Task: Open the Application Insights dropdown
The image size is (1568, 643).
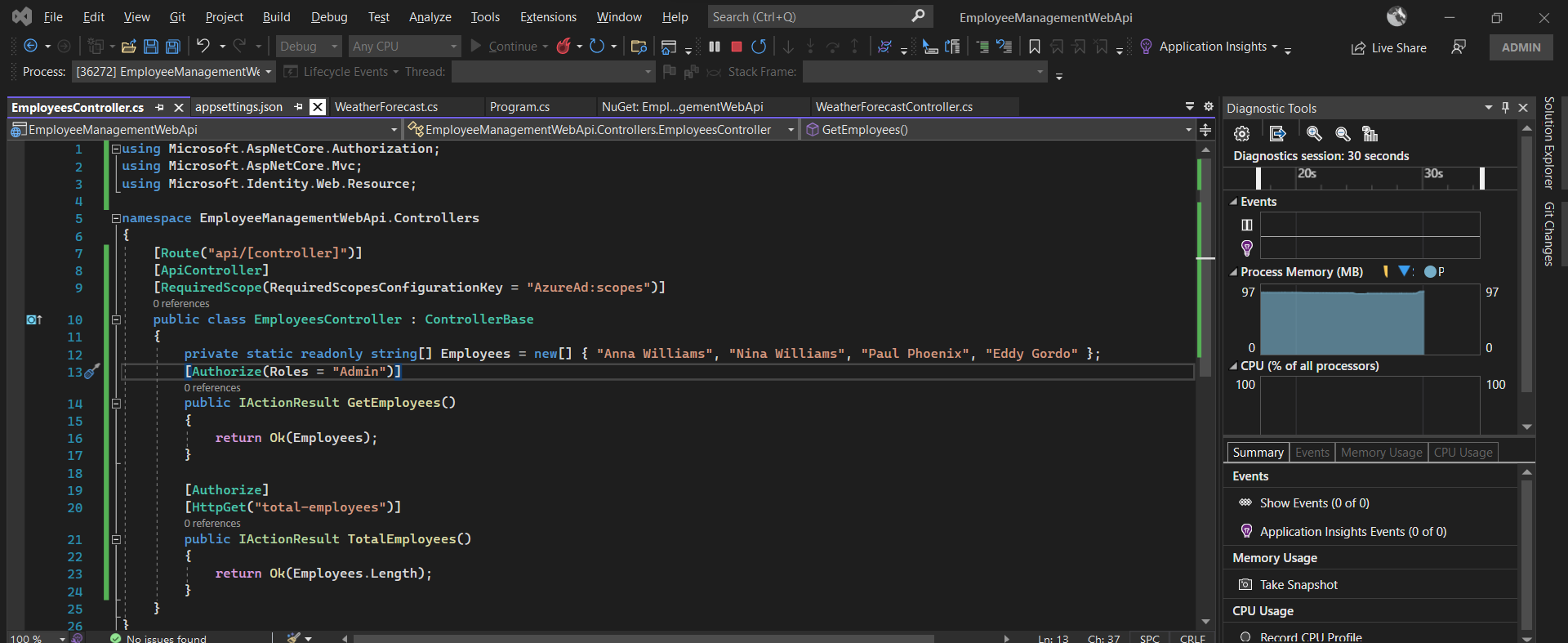Action: pos(1218,47)
